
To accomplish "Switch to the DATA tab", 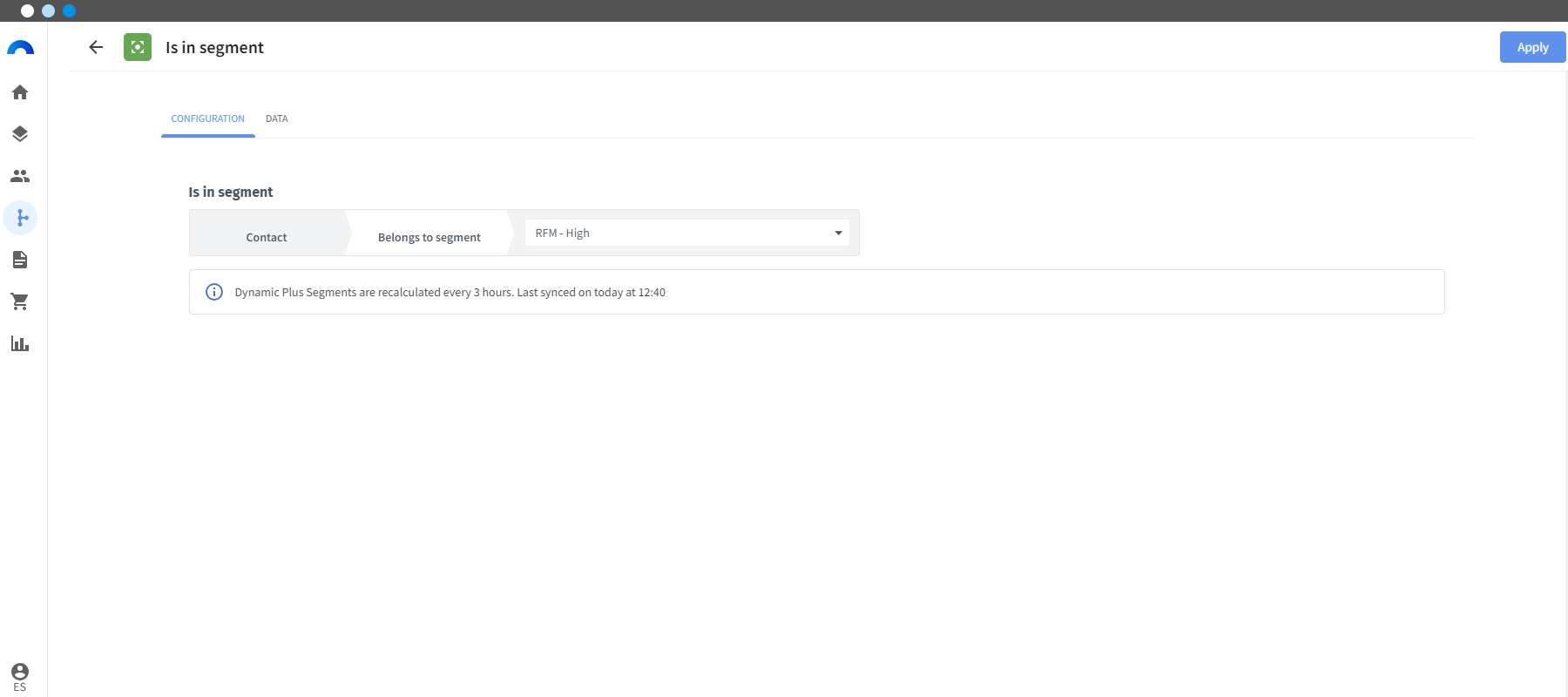I will pos(277,118).
